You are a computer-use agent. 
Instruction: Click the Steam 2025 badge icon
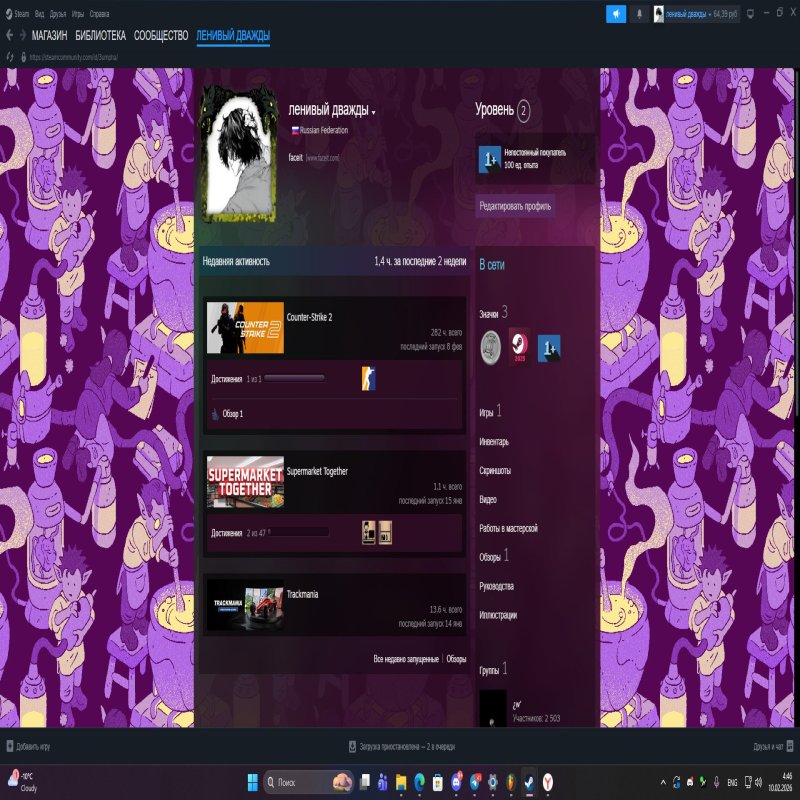pos(519,345)
